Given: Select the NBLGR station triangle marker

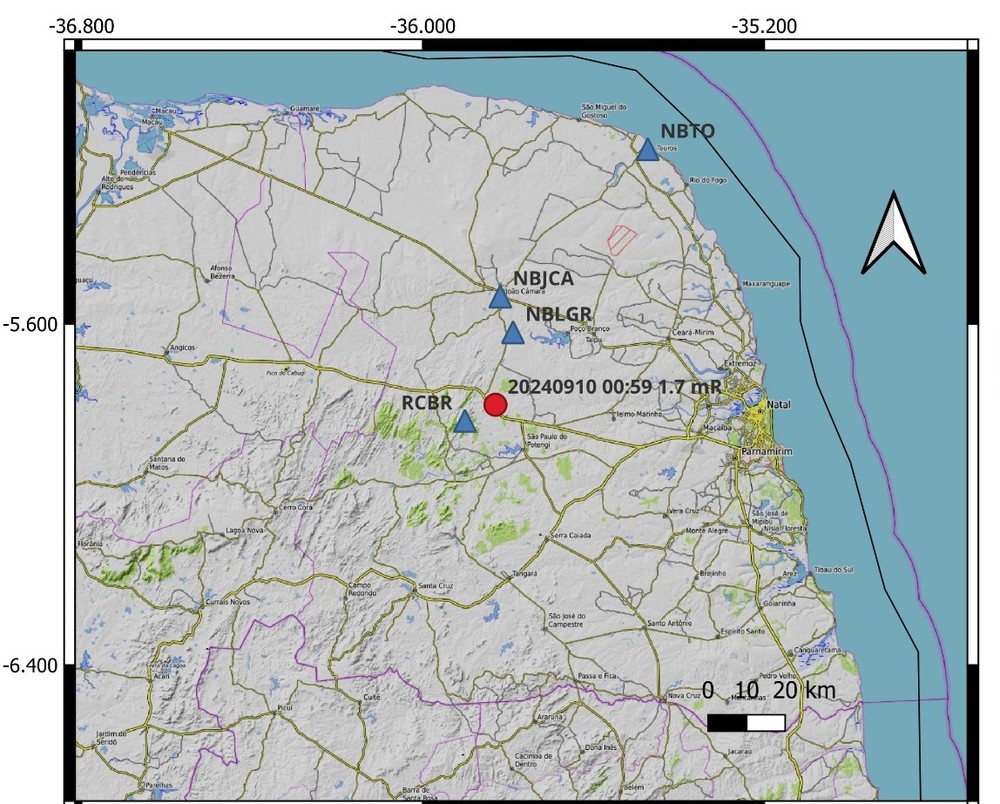Looking at the screenshot, I should 513,332.
